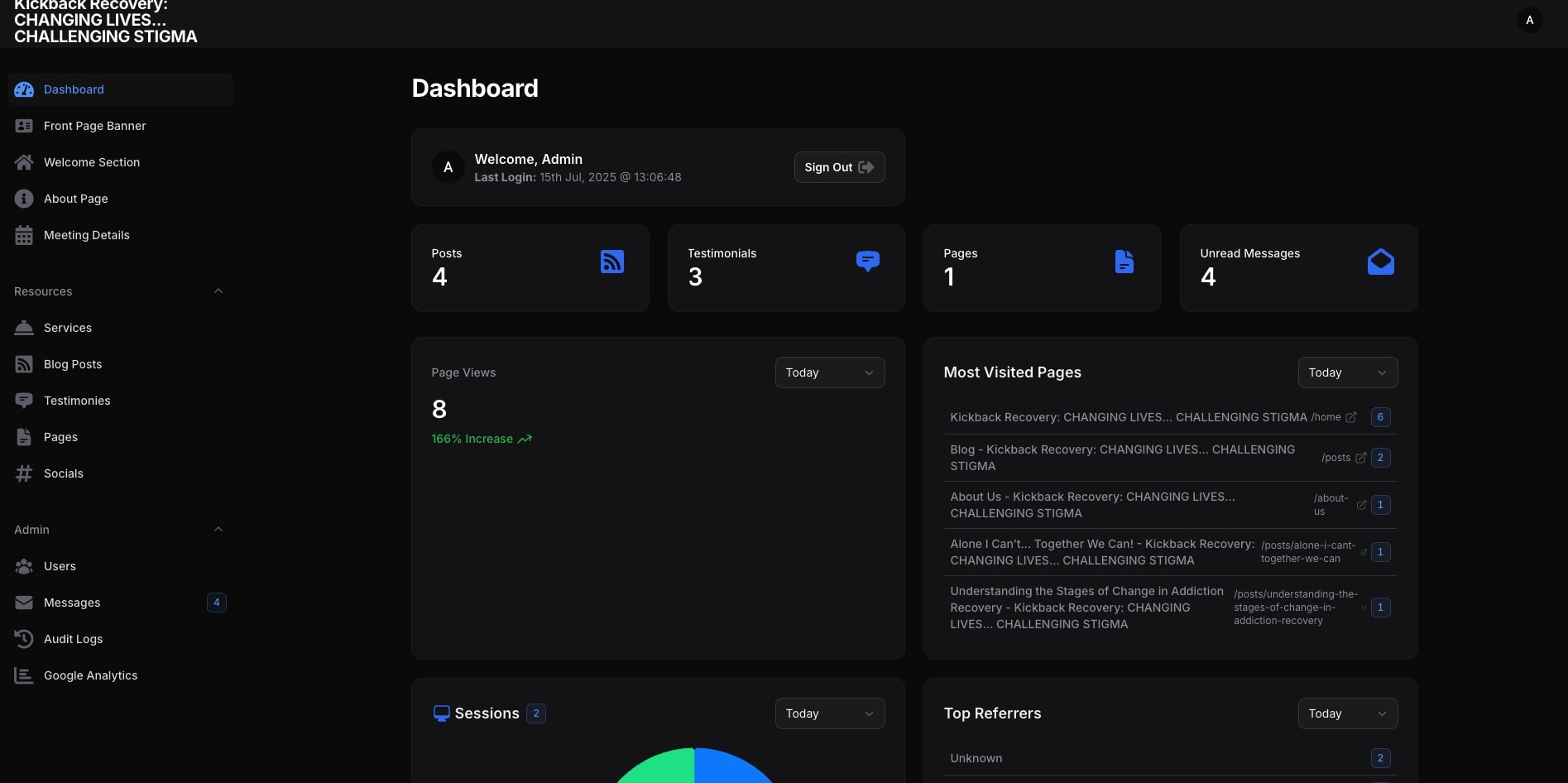The image size is (1568, 783).
Task: Go to Front Page Banner menu item
Action: [x=94, y=126]
